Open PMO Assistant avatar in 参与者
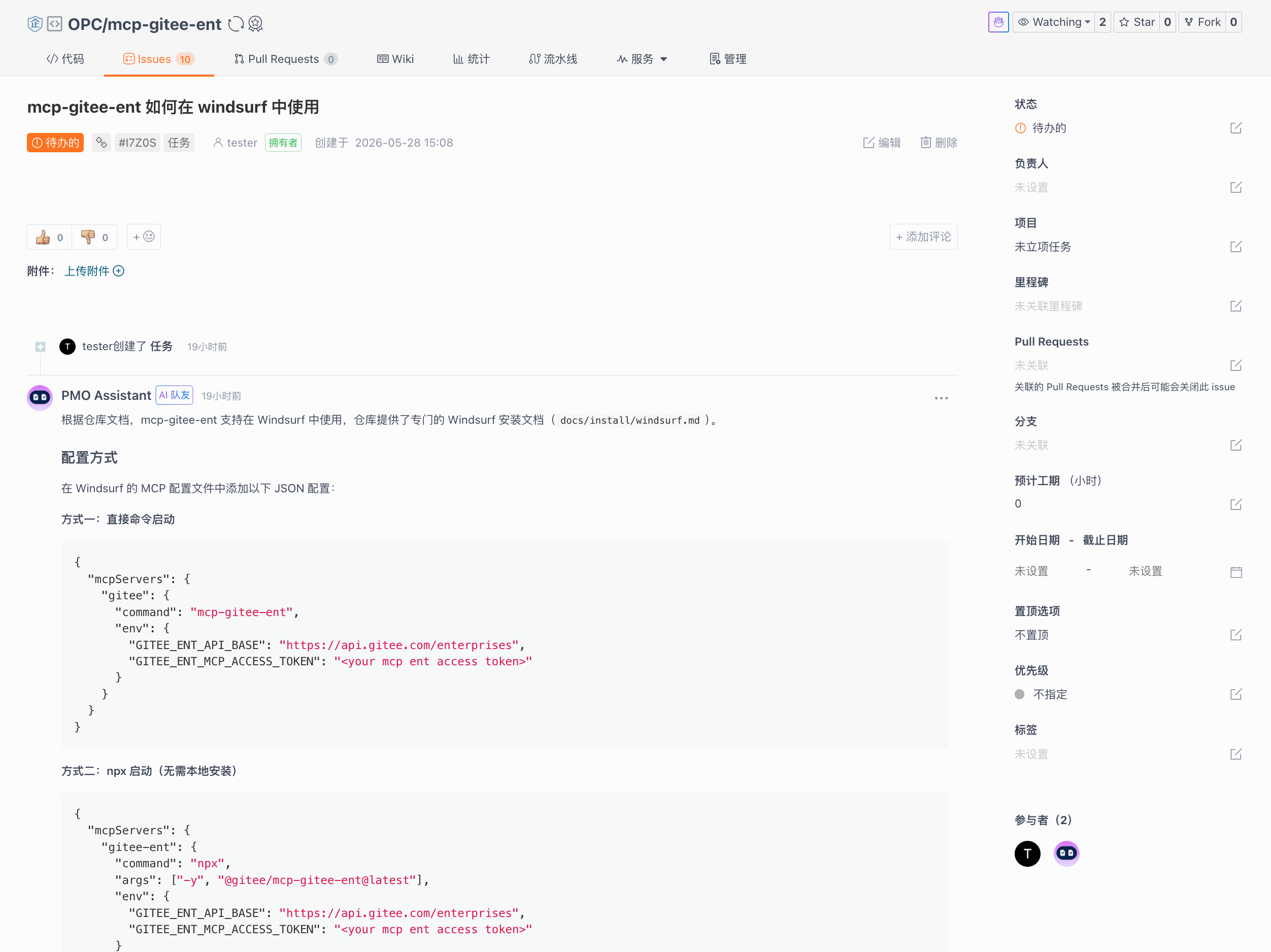This screenshot has height=952, width=1271. point(1066,853)
